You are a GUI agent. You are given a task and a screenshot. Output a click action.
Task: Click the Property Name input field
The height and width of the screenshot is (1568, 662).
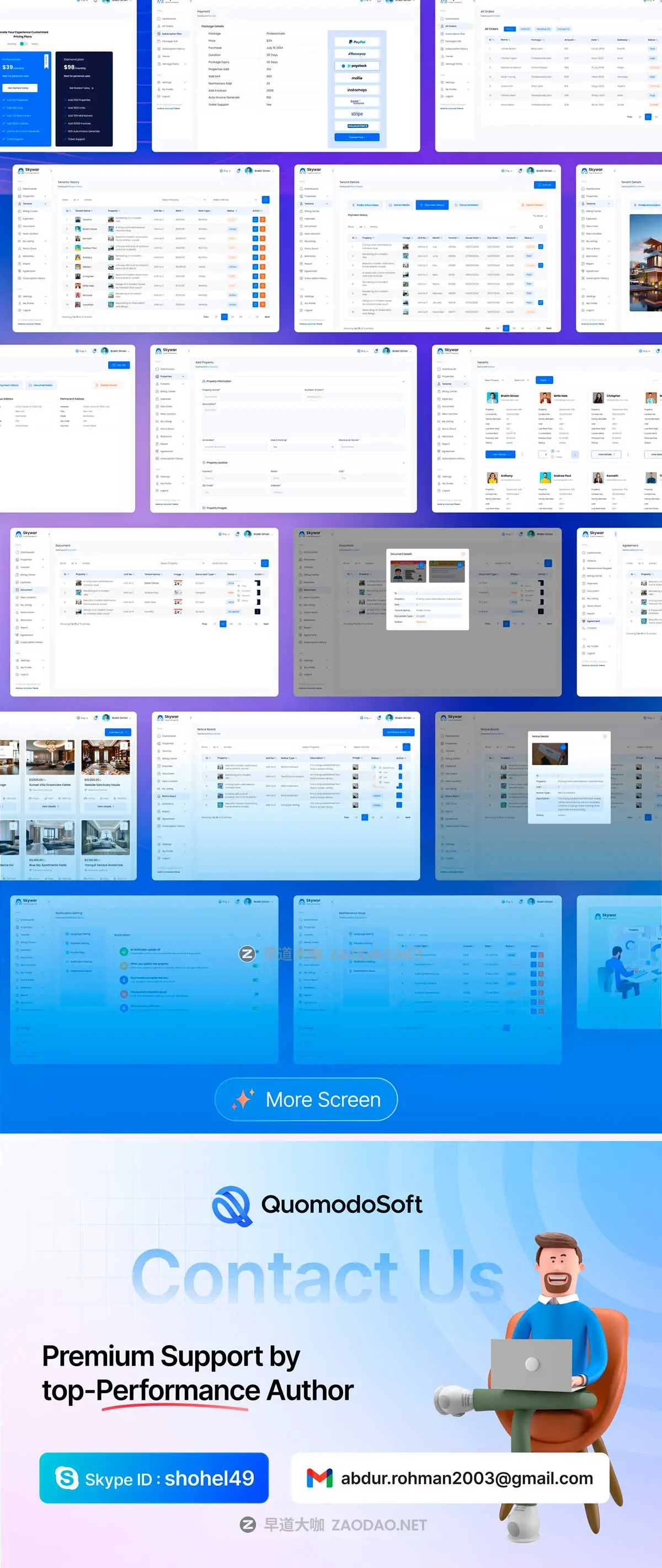tap(249, 396)
